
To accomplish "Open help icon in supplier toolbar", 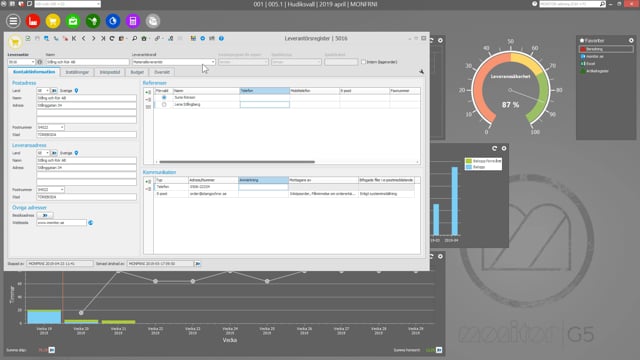I will tap(221, 38).
